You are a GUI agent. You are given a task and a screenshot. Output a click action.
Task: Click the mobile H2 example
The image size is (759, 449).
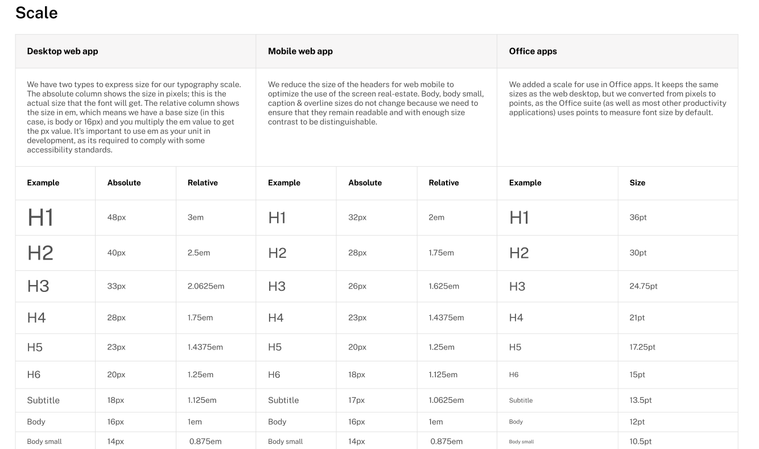(277, 253)
